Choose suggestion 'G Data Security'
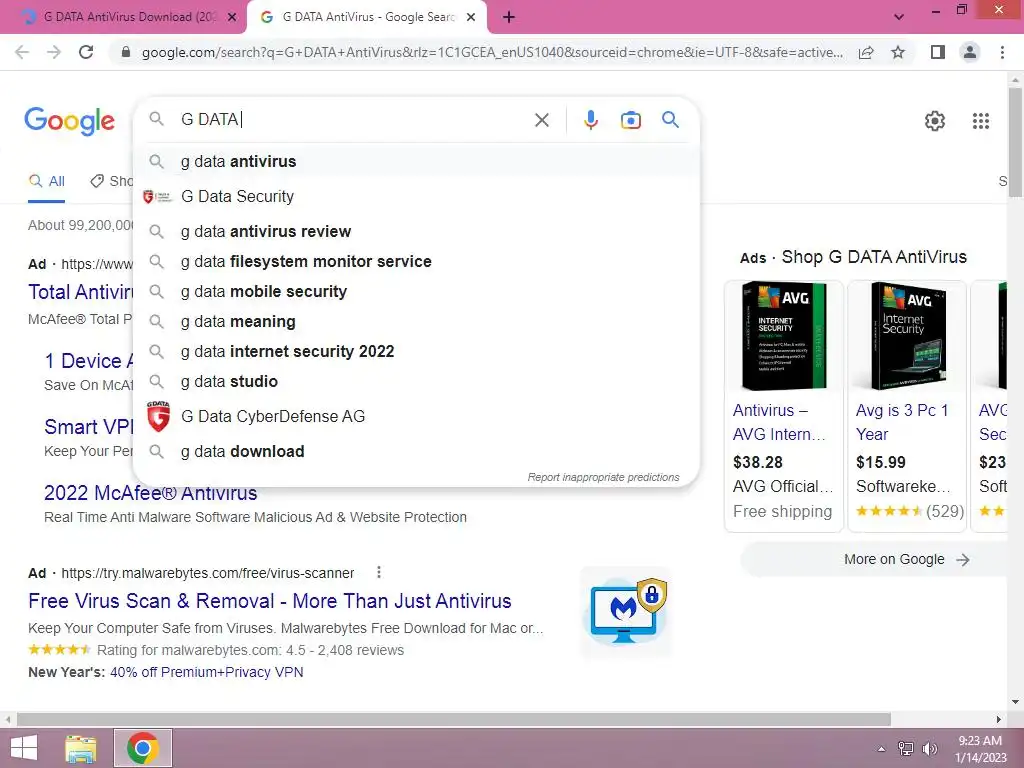Image resolution: width=1024 pixels, height=768 pixels. 415,197
